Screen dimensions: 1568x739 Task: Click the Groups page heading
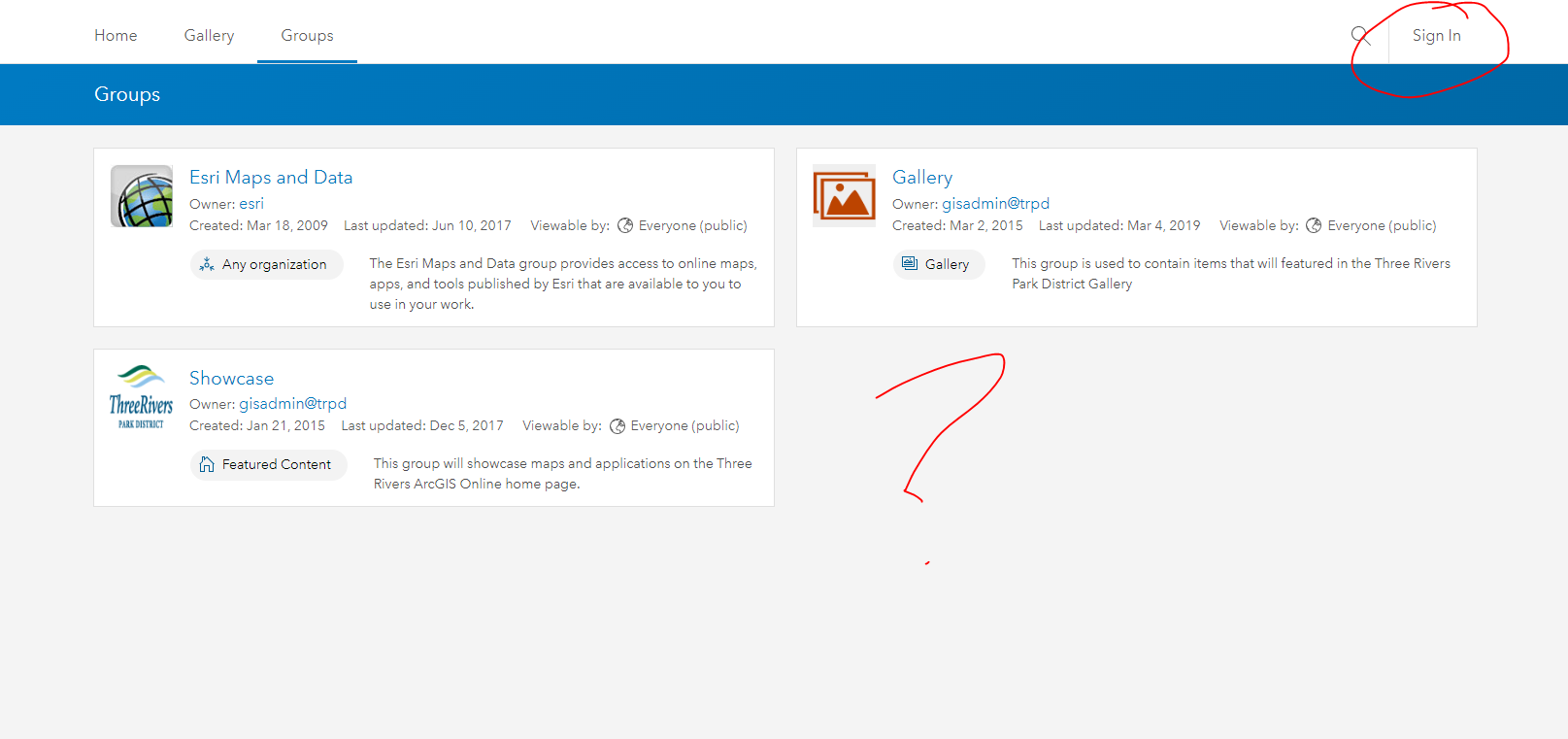(x=127, y=94)
